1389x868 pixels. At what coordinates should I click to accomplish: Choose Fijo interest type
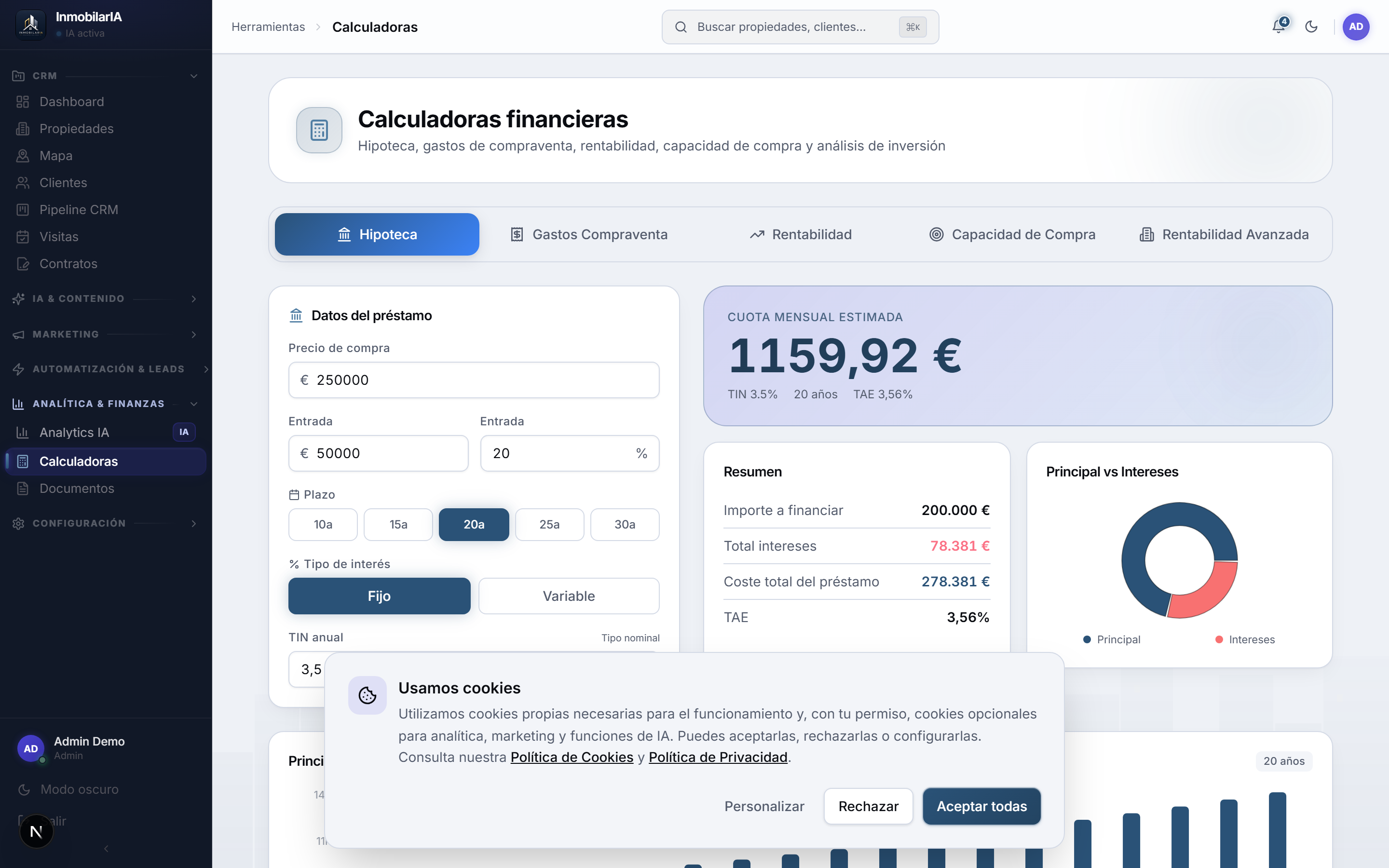coord(380,596)
